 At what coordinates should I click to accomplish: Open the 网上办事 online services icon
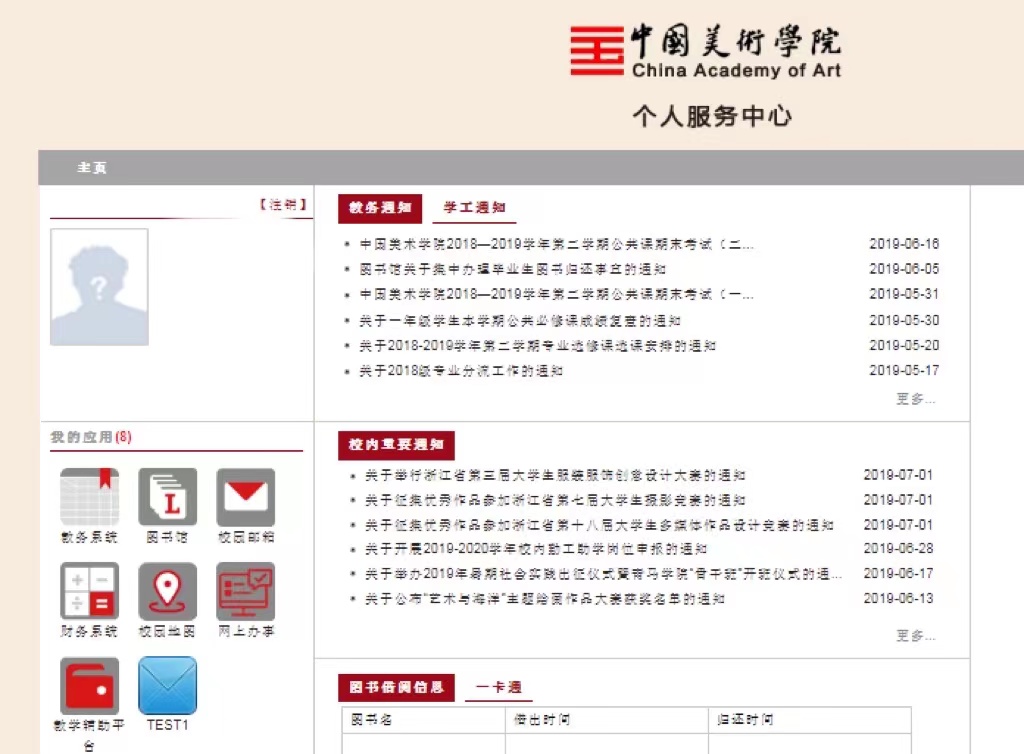click(246, 591)
